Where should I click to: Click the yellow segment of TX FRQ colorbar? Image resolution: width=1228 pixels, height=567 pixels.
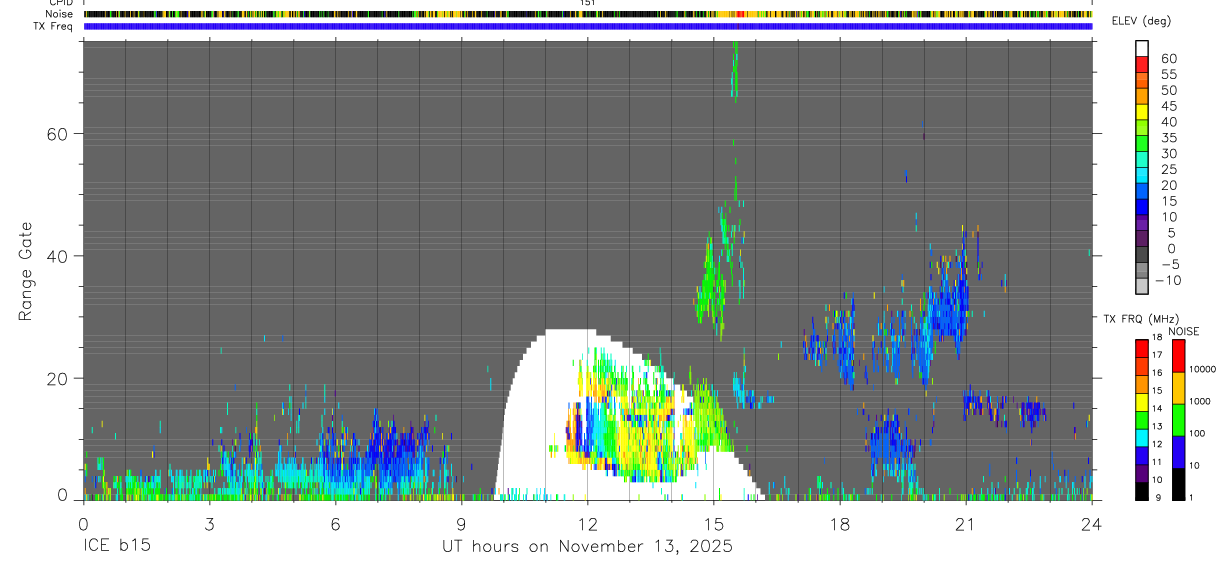1142,402
